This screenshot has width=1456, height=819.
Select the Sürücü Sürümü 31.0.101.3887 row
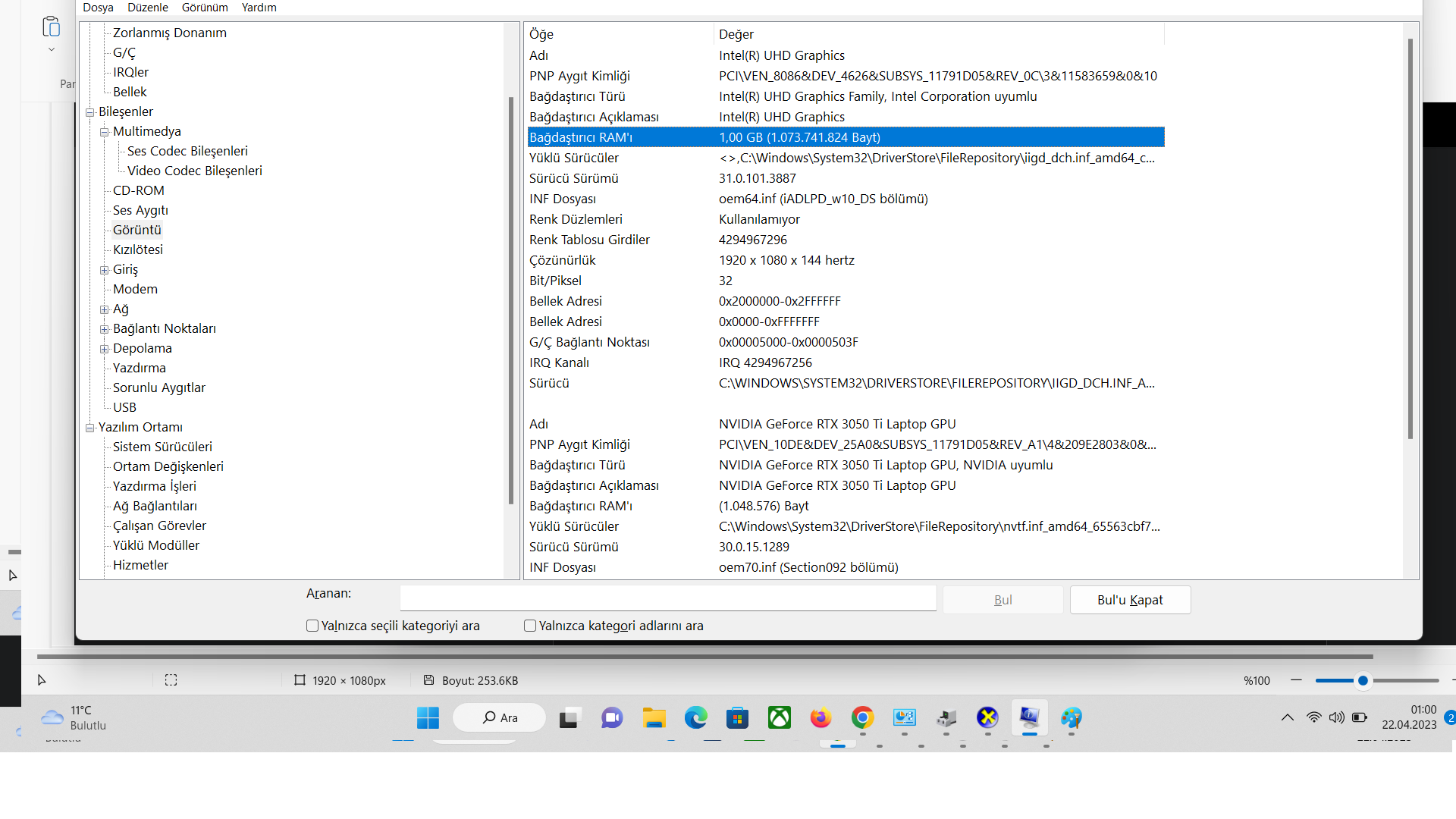(x=846, y=178)
